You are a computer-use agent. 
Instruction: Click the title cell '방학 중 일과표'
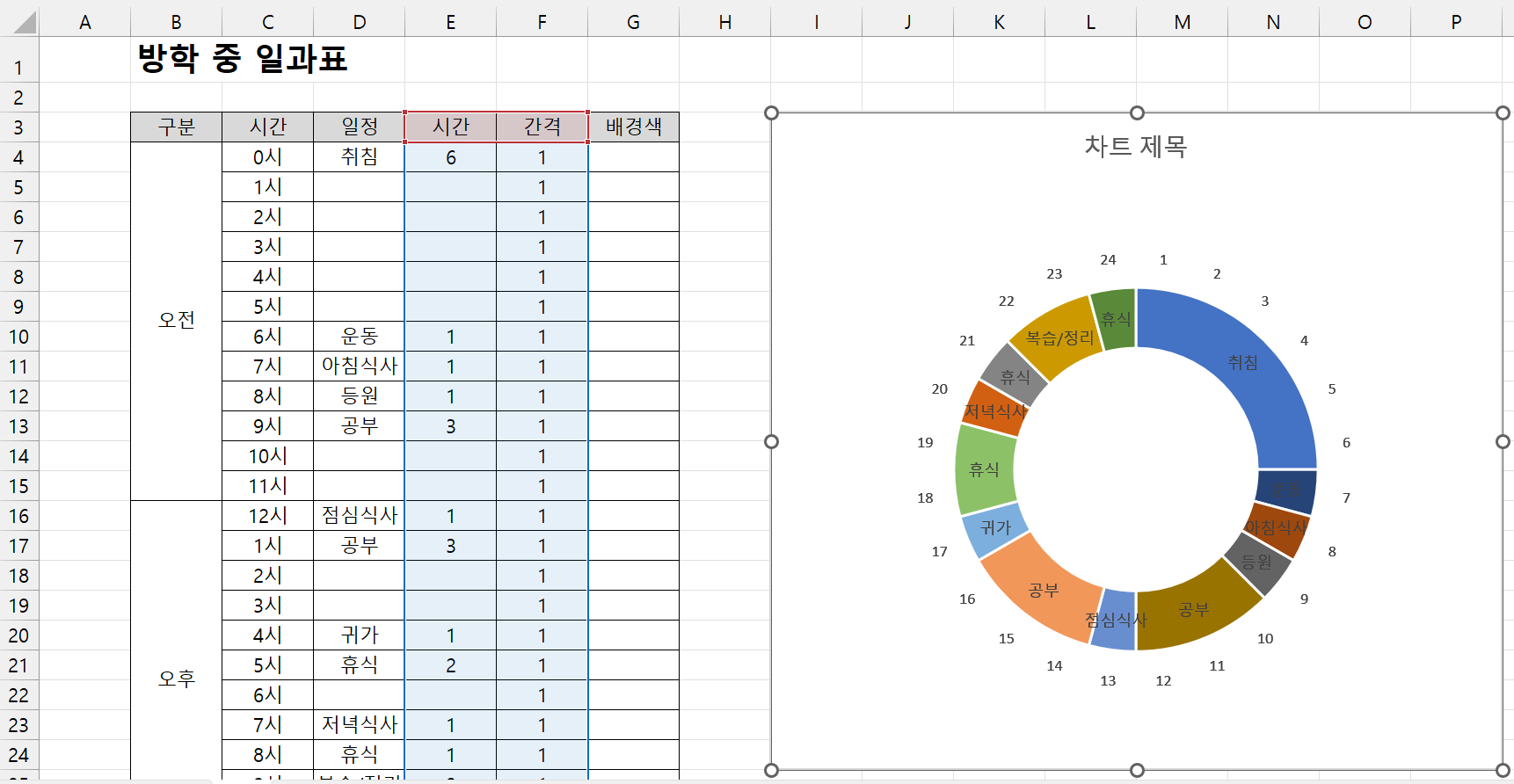point(243,59)
